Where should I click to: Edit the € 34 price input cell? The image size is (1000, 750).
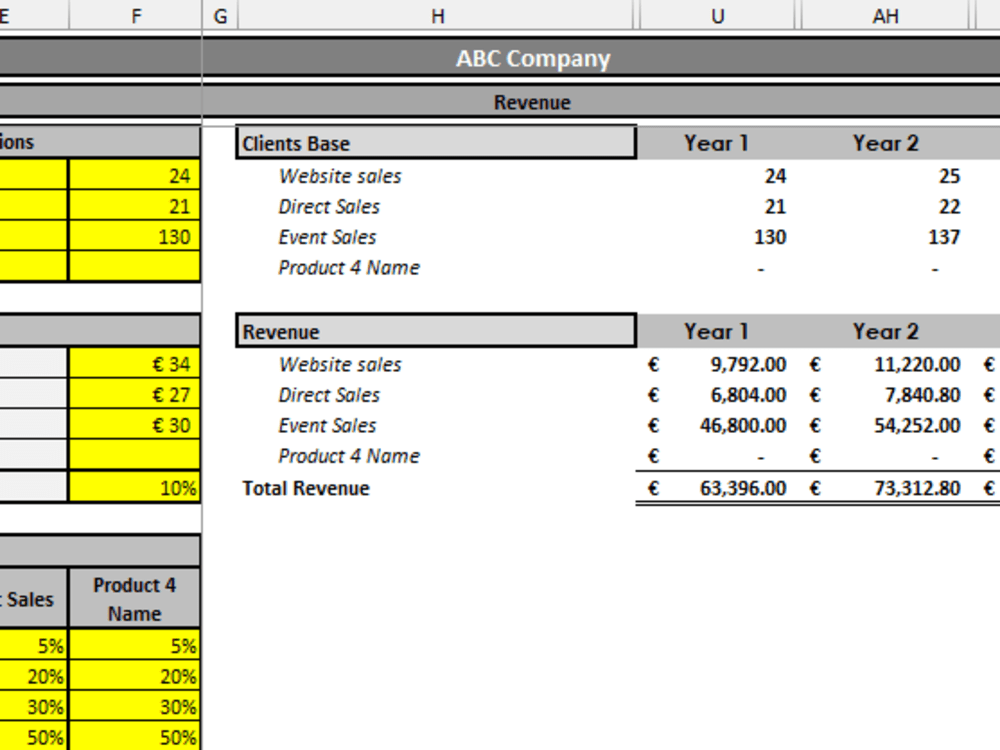pos(134,364)
